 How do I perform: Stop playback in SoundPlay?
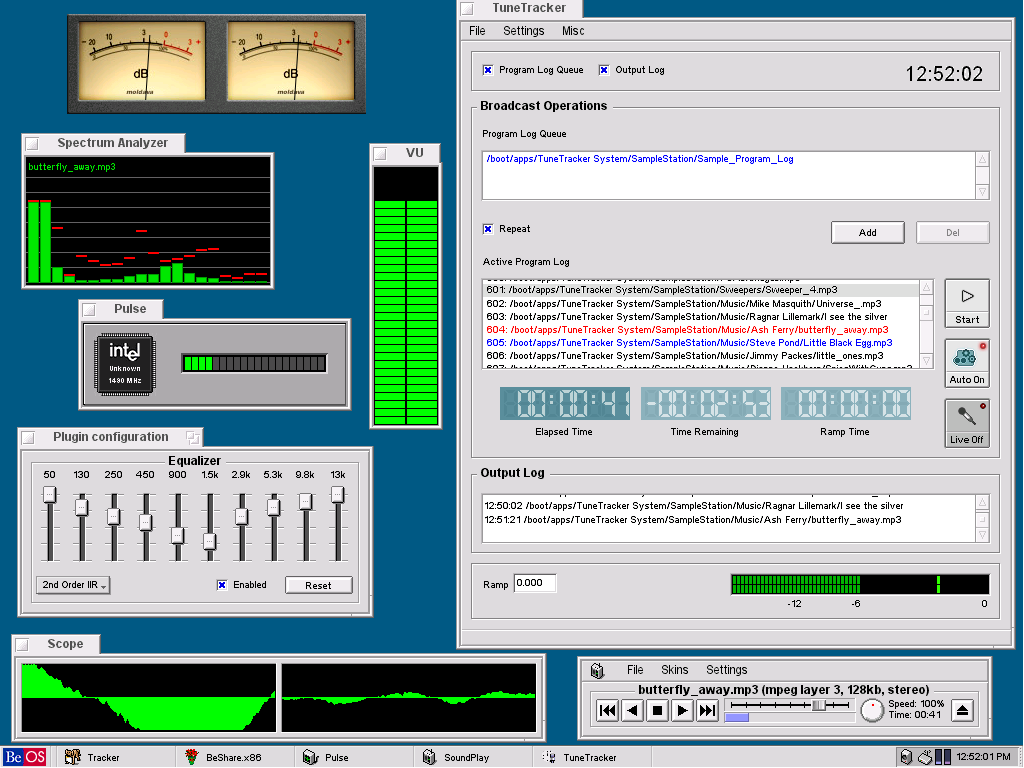click(657, 711)
